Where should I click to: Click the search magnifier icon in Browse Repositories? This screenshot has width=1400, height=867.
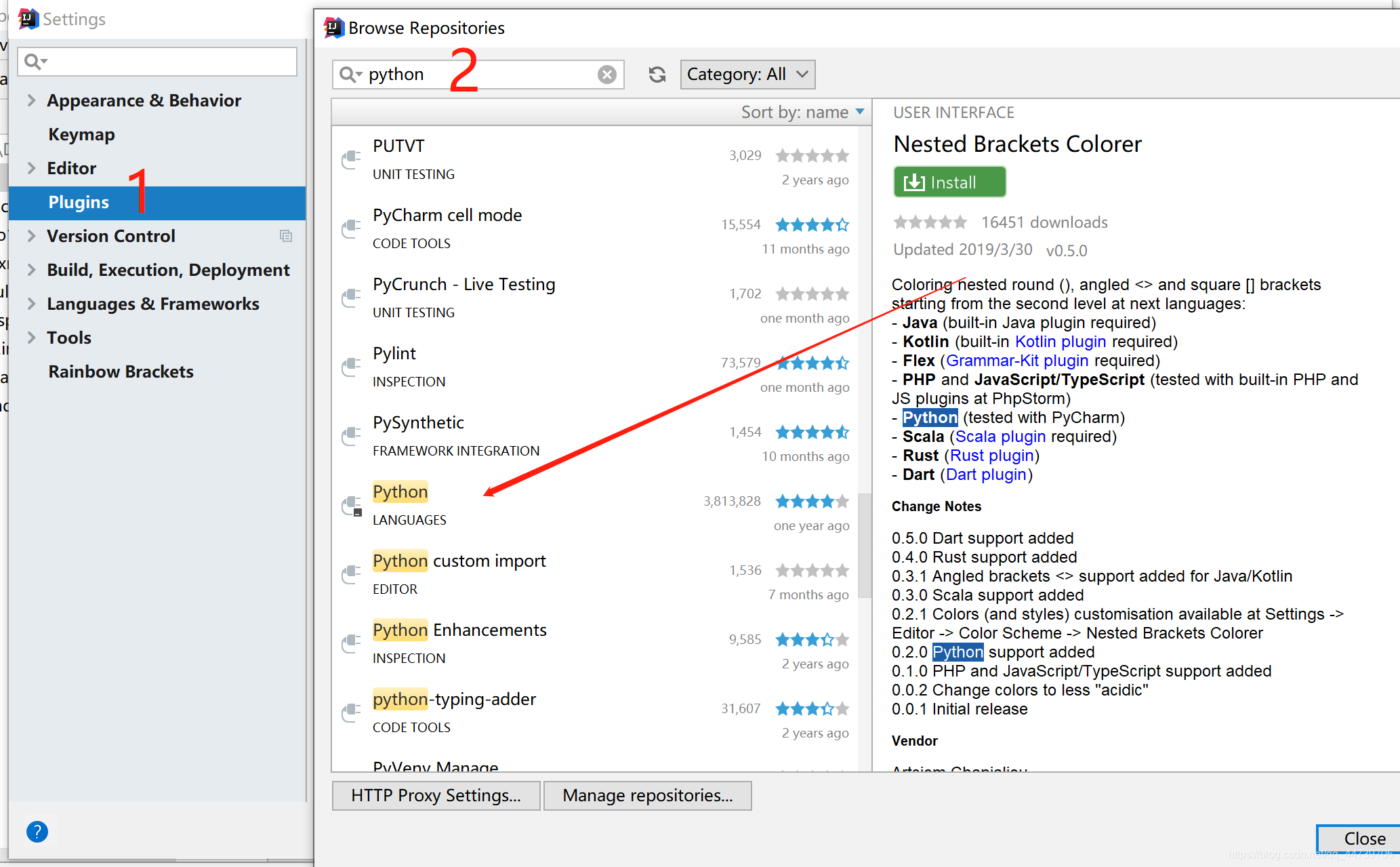click(x=347, y=75)
